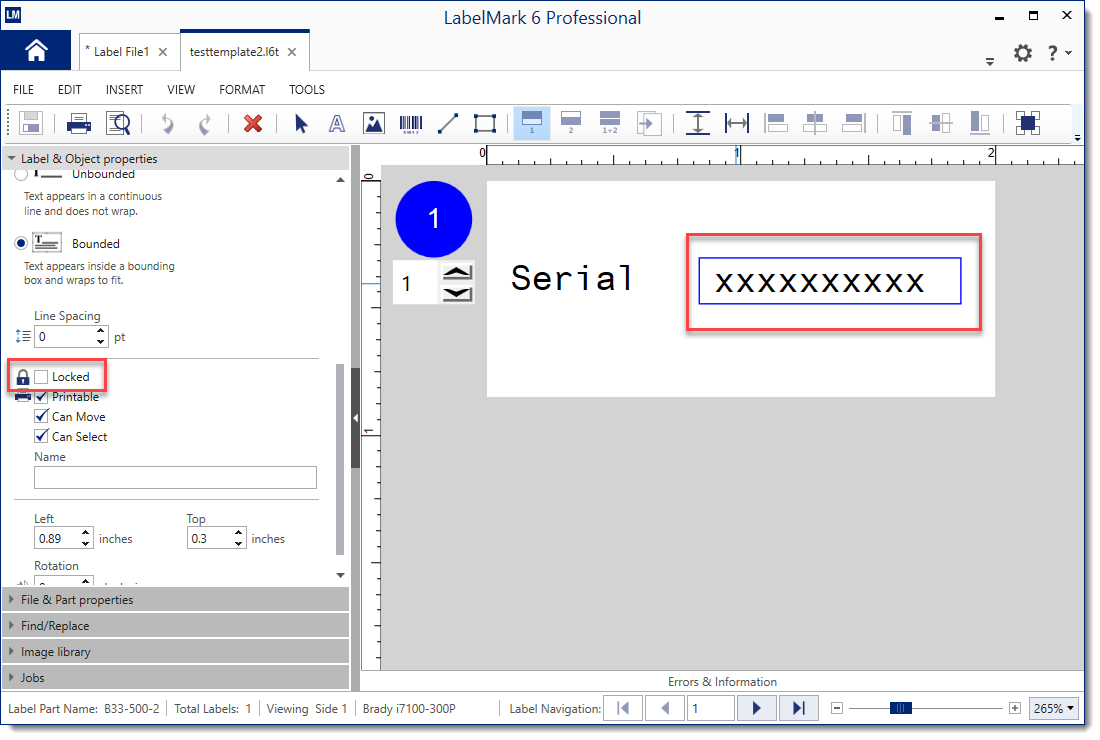Uncheck the Can Select checkbox
This screenshot has height=740, width=1100.
pyautogui.click(x=41, y=436)
